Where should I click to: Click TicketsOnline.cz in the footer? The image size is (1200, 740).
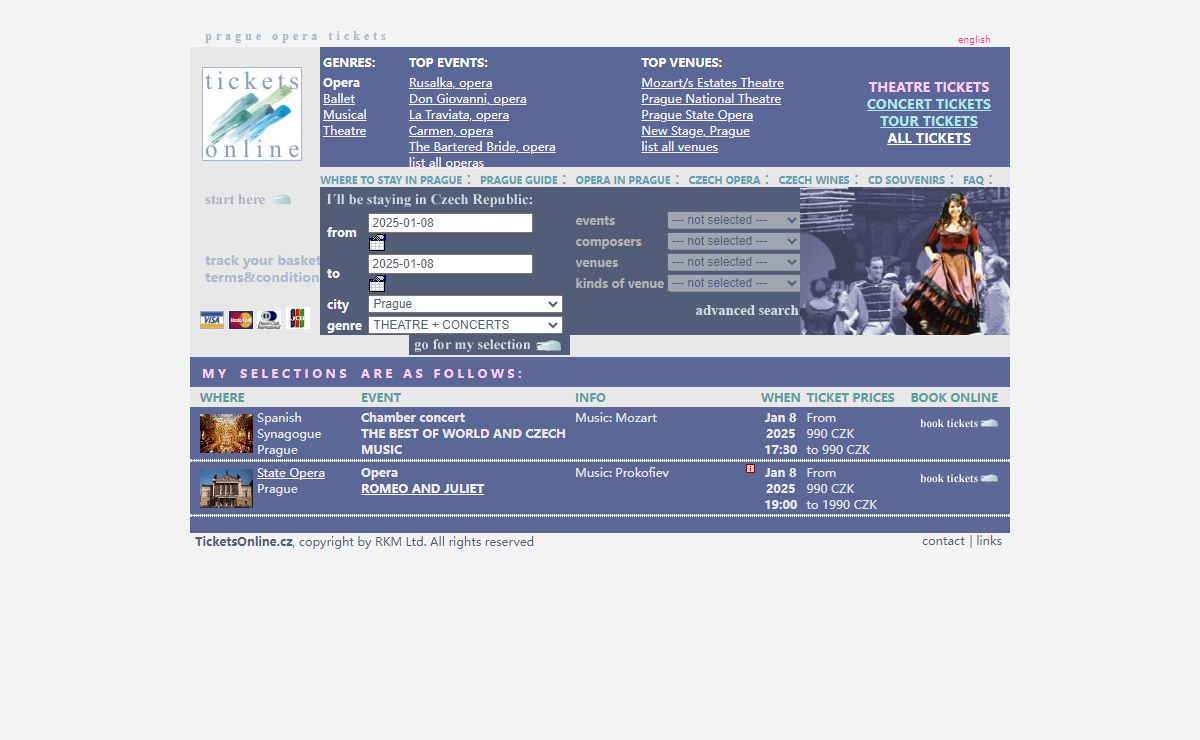tap(244, 542)
